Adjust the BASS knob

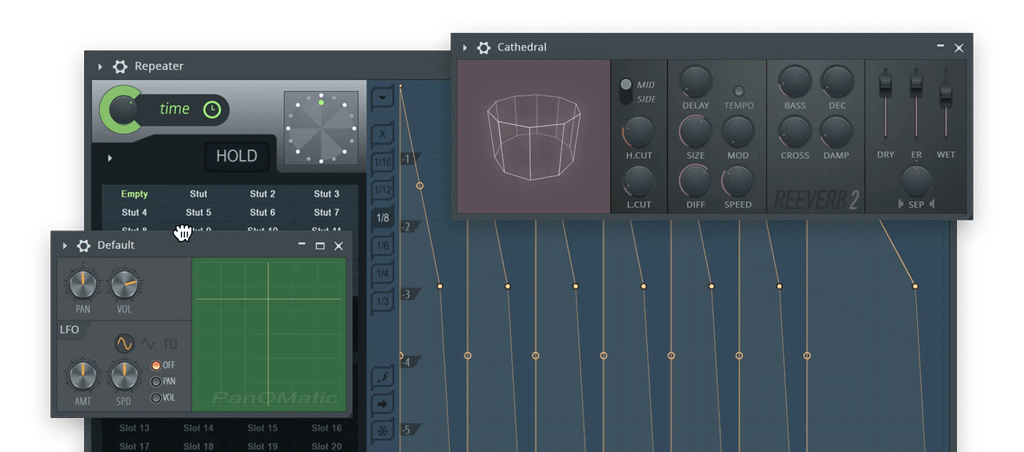coord(795,82)
